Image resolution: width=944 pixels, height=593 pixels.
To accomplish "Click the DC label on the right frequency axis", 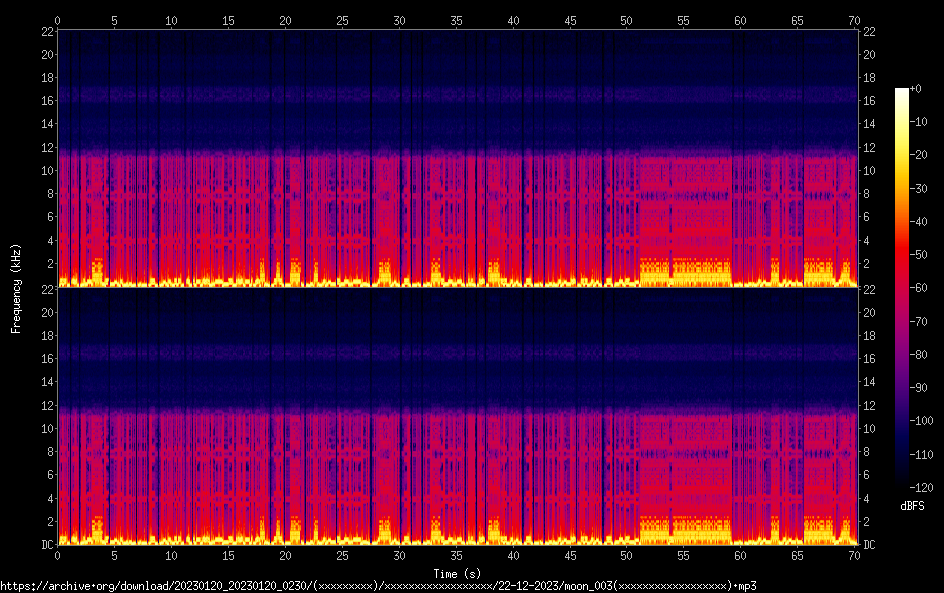I will click(x=869, y=545).
